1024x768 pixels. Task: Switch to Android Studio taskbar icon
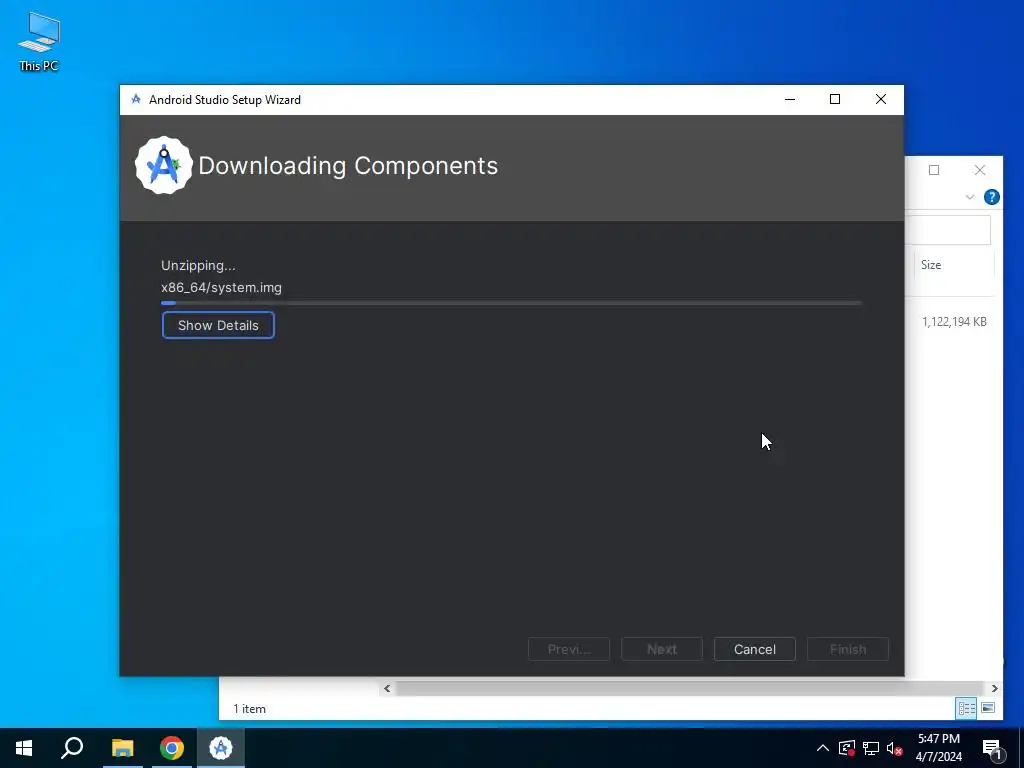coord(221,748)
